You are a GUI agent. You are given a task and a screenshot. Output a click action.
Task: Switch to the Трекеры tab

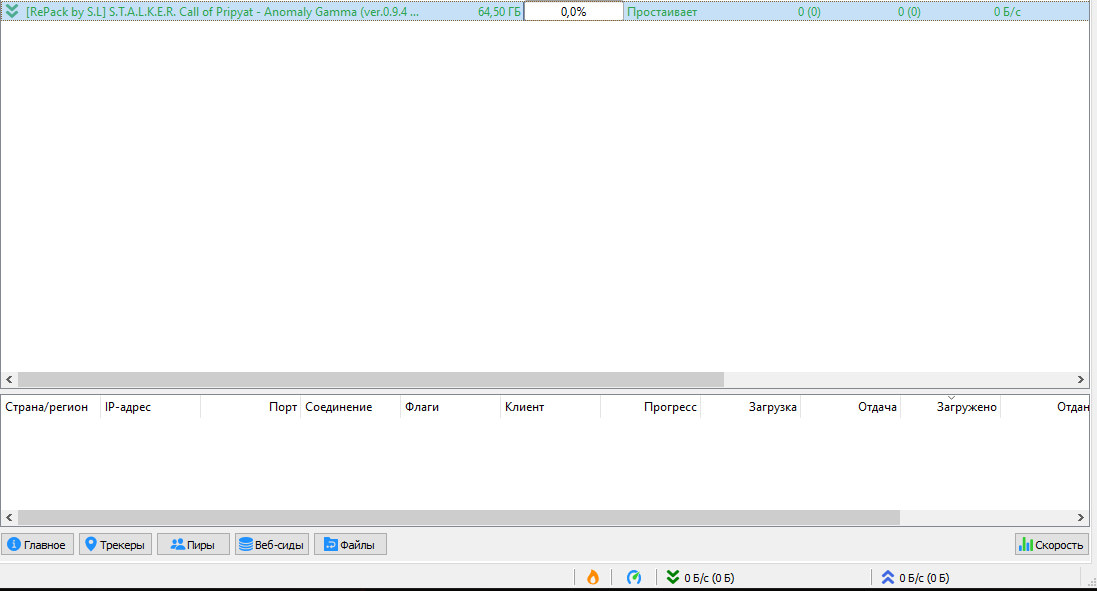115,545
